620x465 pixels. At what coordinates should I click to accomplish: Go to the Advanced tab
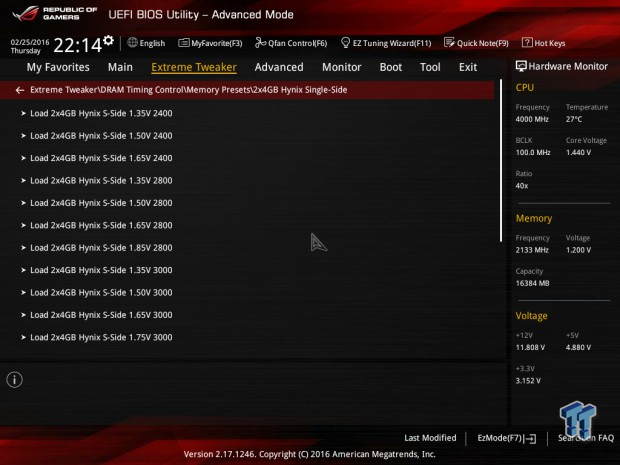tap(279, 67)
